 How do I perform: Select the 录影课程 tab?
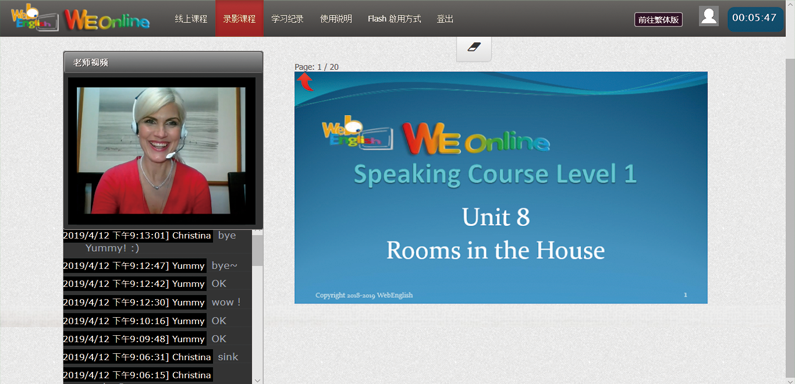(x=239, y=19)
